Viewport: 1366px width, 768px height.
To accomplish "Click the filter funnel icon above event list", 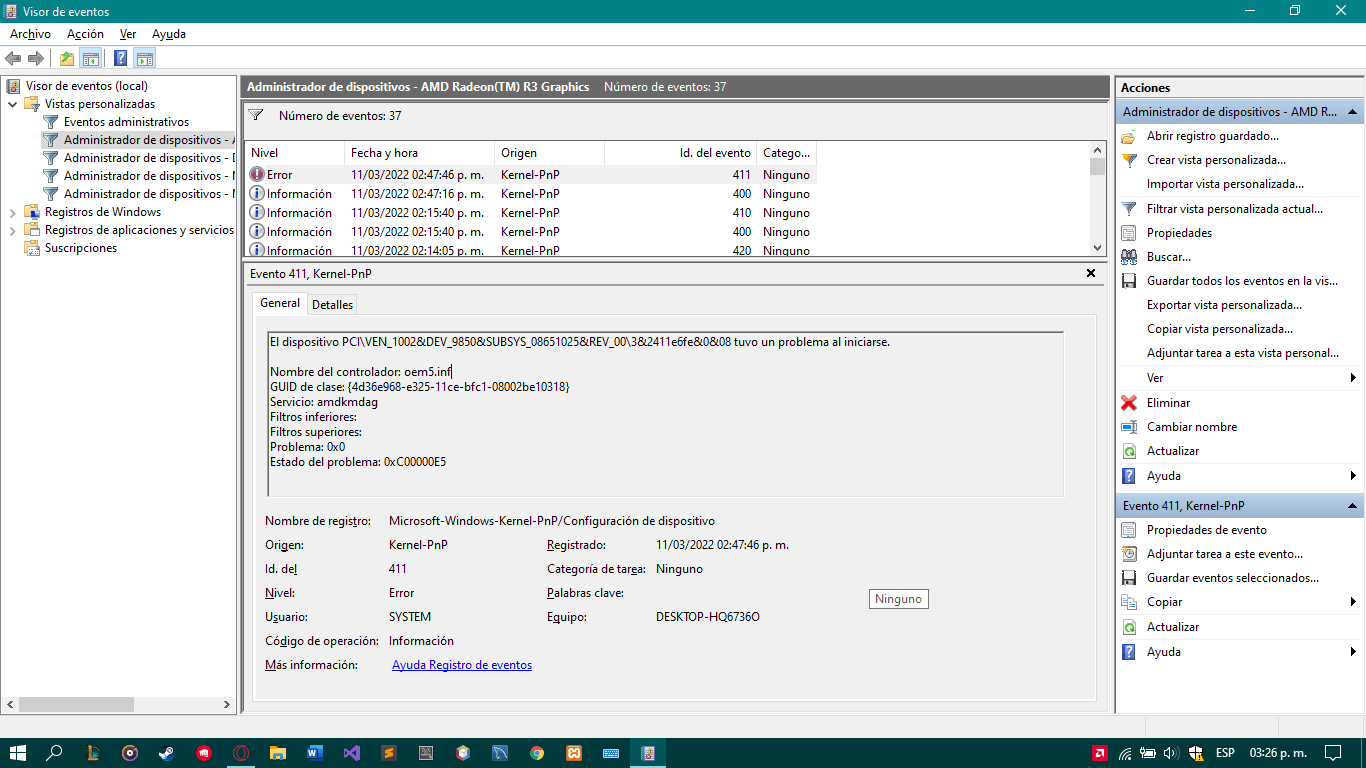I will [x=256, y=115].
